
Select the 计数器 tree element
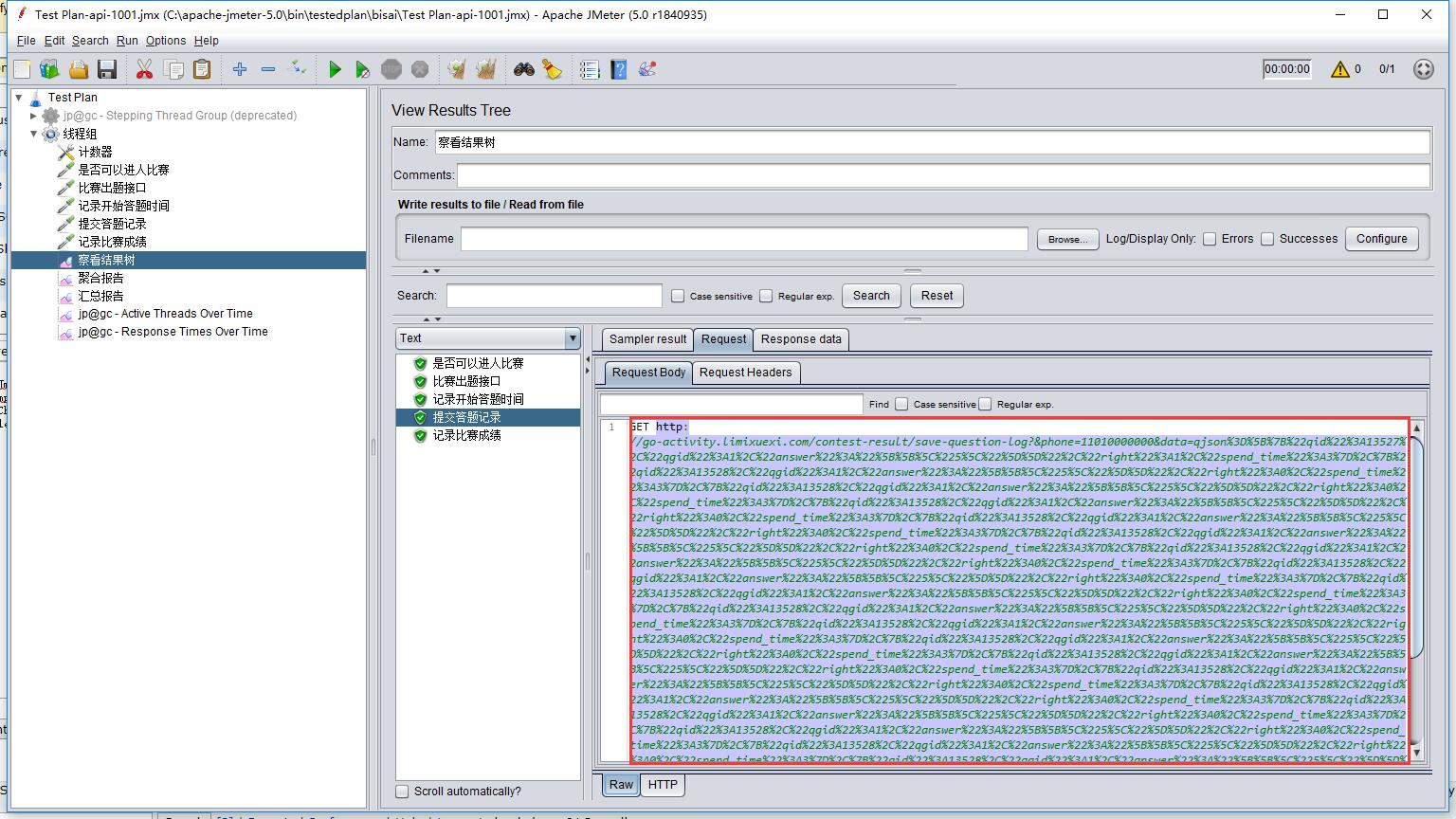tap(95, 152)
